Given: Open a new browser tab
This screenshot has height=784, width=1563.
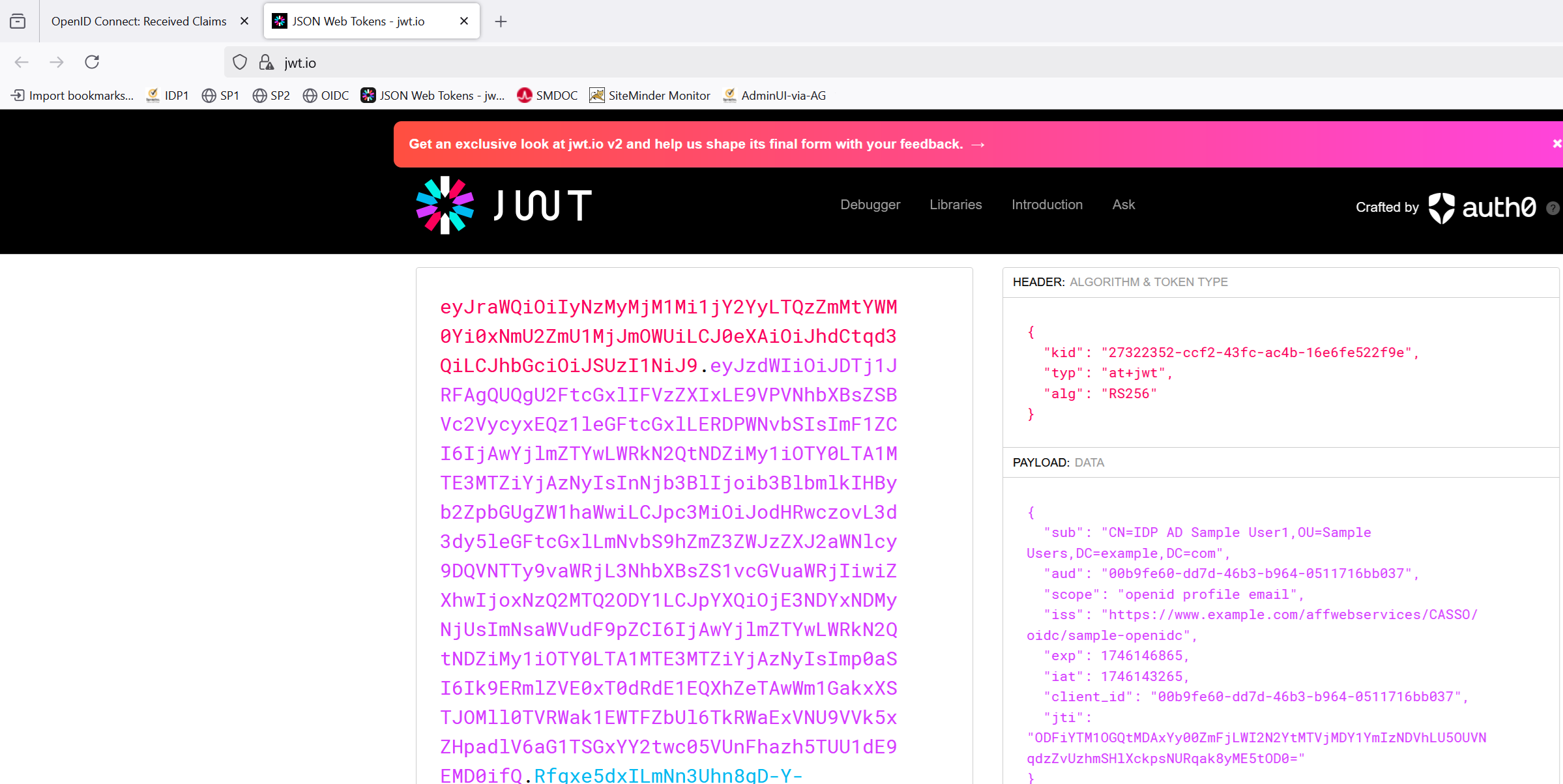Looking at the screenshot, I should (501, 22).
